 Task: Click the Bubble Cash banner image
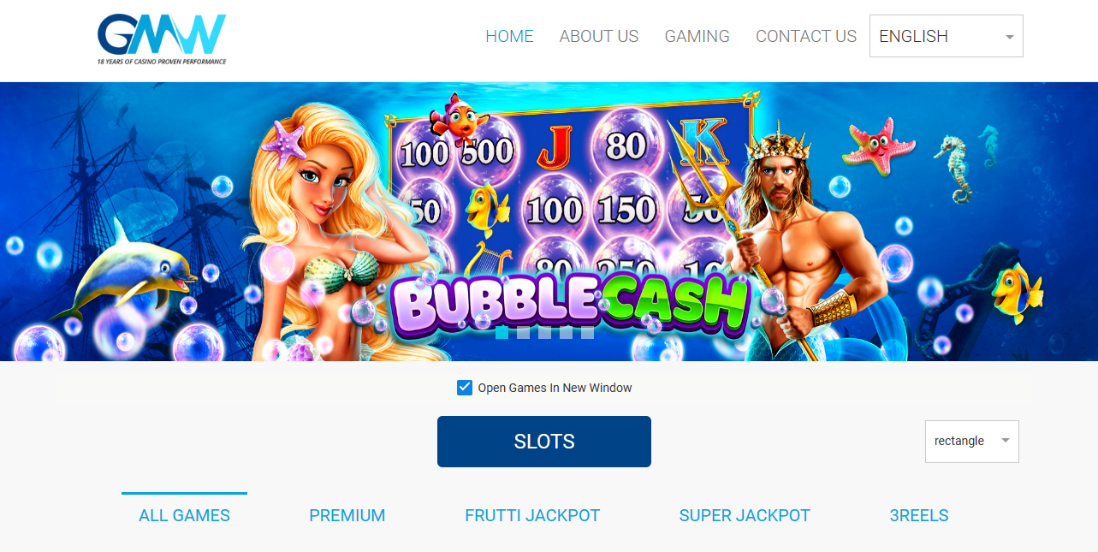pos(549,221)
